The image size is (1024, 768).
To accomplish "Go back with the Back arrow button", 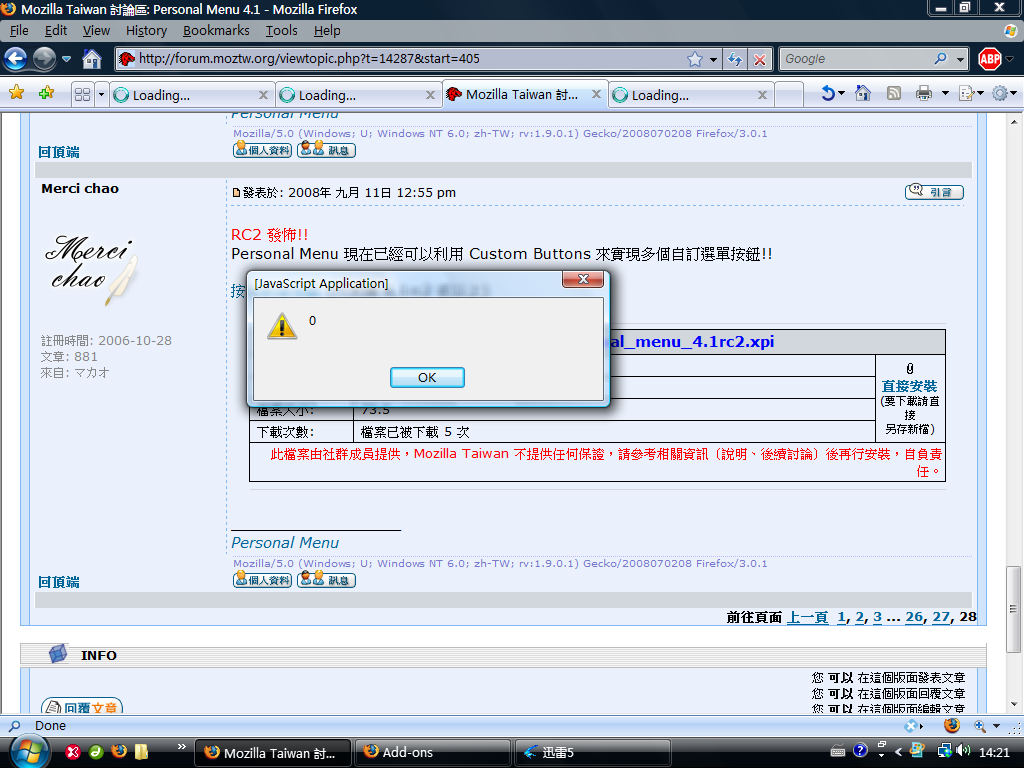I will [16, 59].
